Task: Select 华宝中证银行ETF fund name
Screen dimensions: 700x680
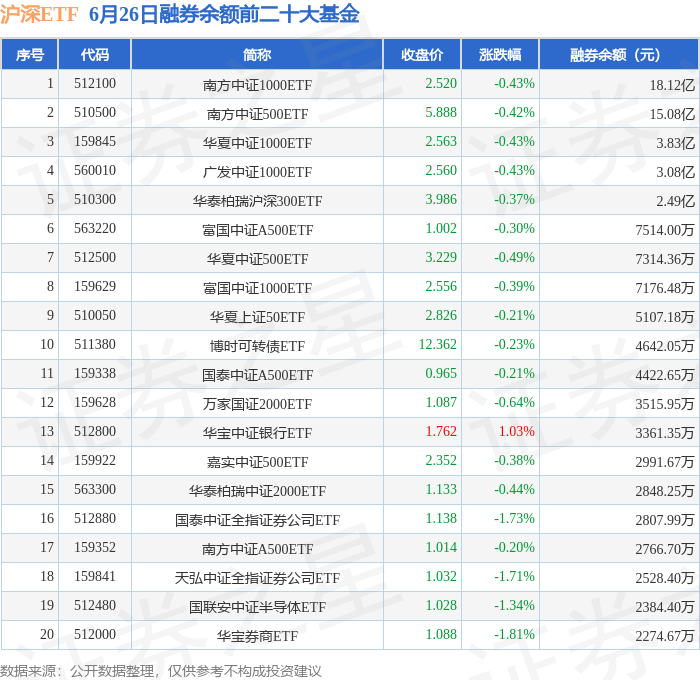Action: [257, 433]
